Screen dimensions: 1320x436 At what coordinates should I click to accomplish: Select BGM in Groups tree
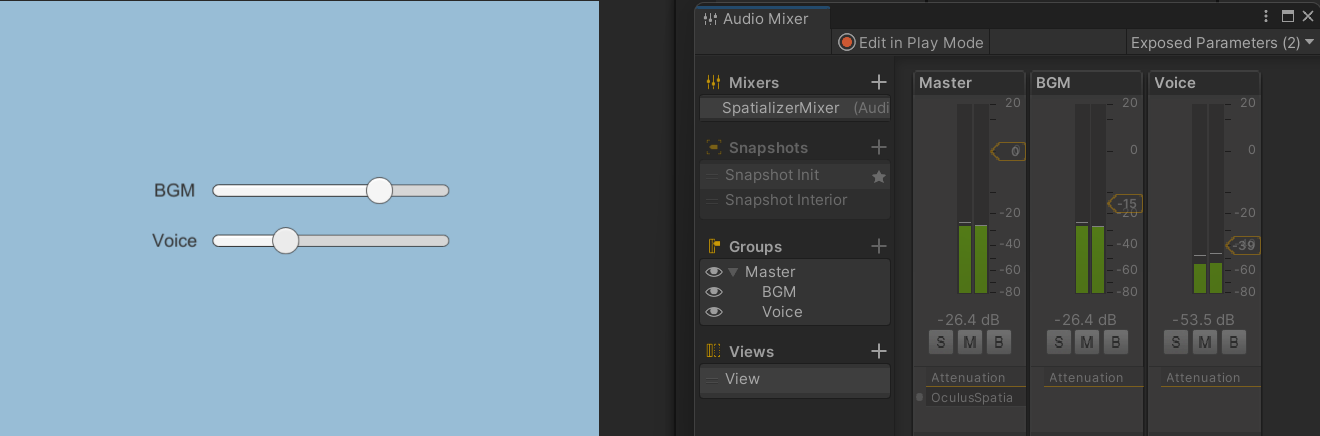pyautogui.click(x=779, y=292)
